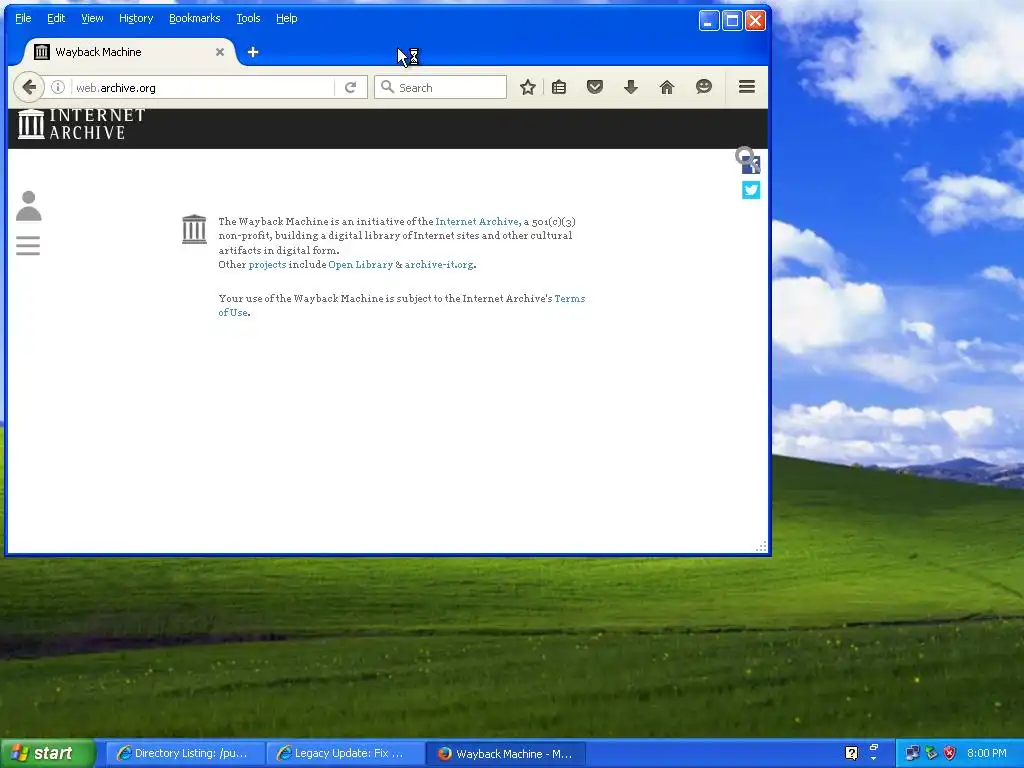The width and height of the screenshot is (1024, 768).
Task: Open the user account person icon
Action: [29, 206]
